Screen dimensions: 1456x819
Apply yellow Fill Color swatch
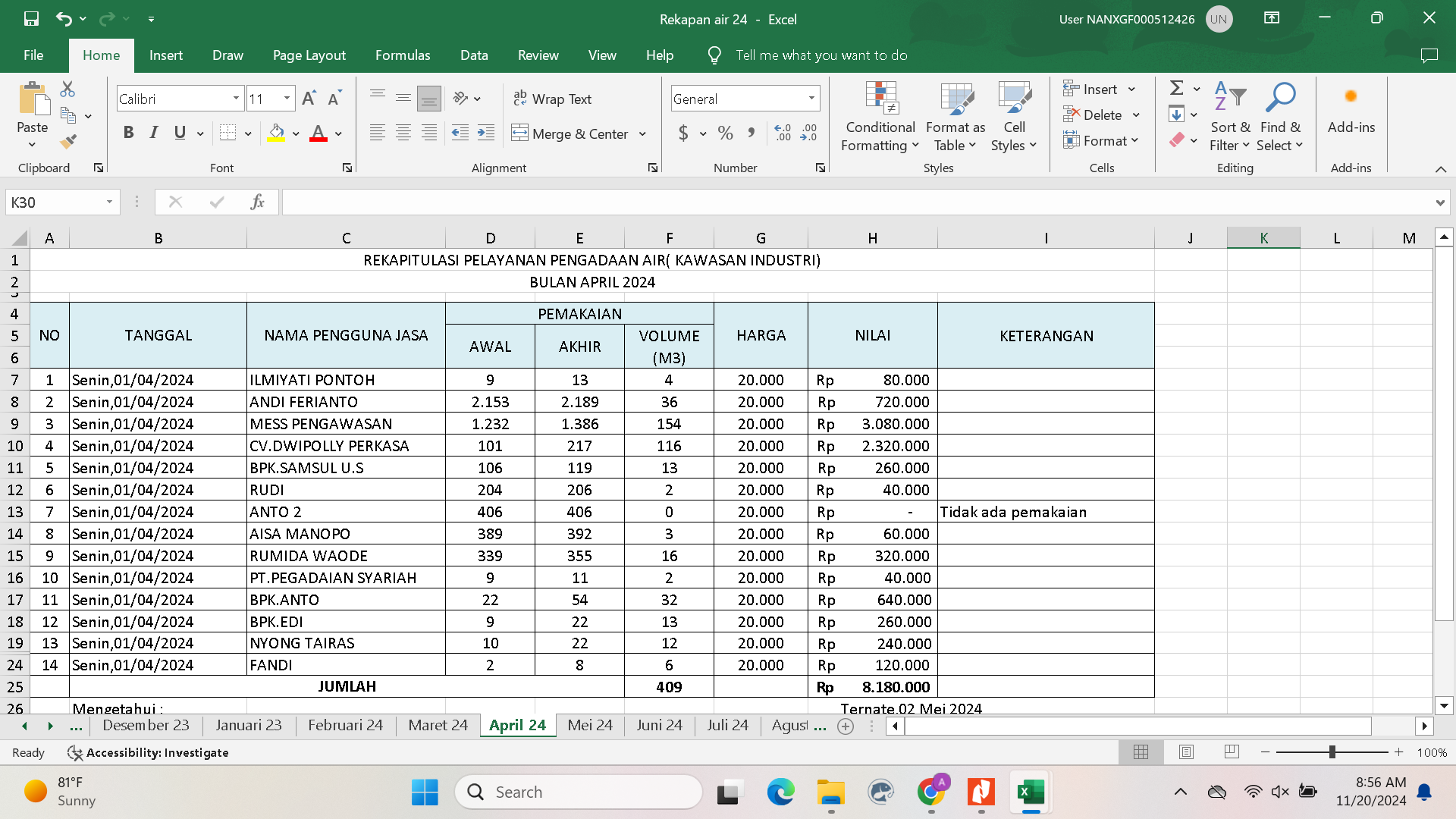(x=276, y=134)
